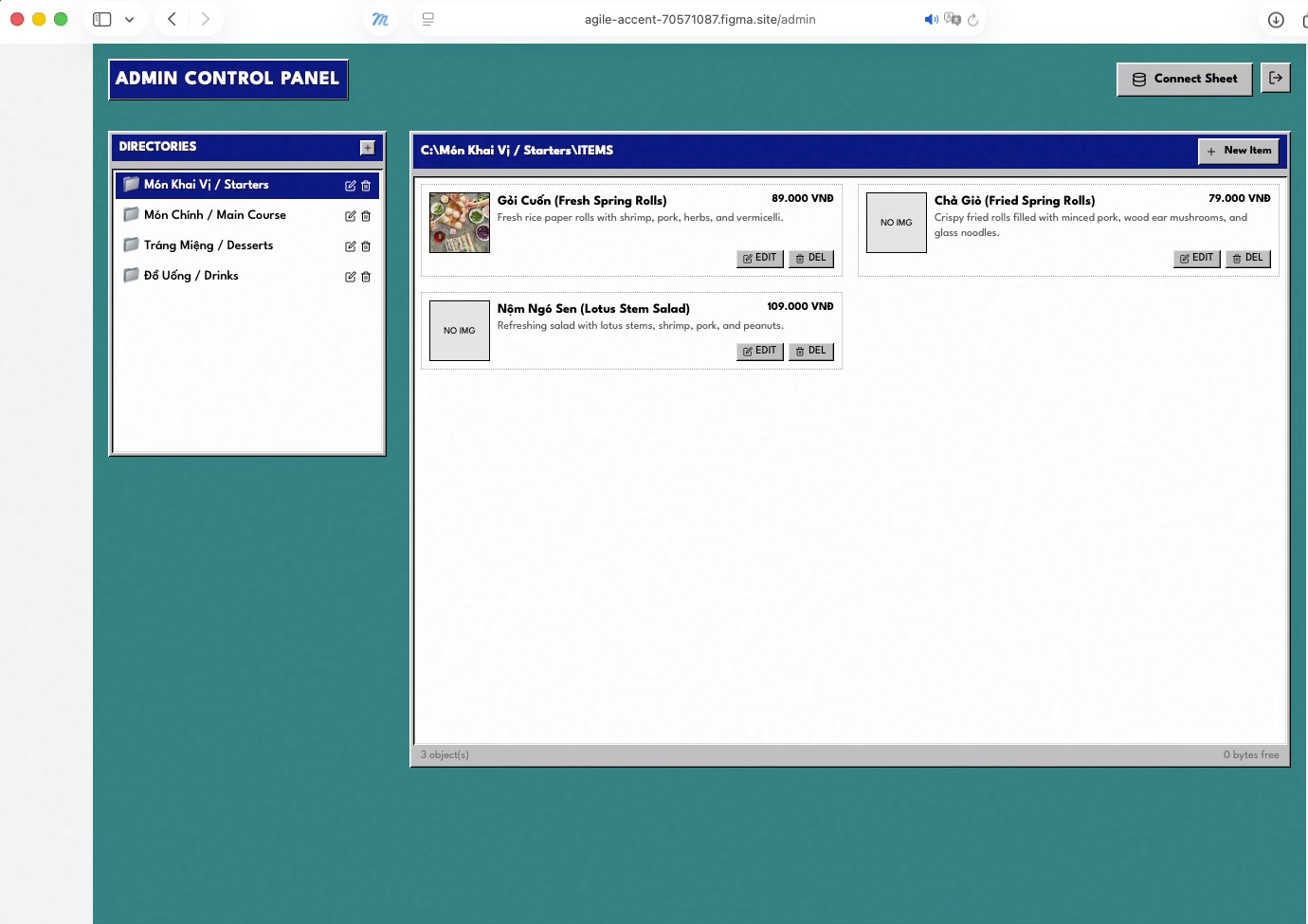This screenshot has height=924, width=1308.
Task: Edit the Đồ Uống / Drinks directory
Action: click(351, 277)
